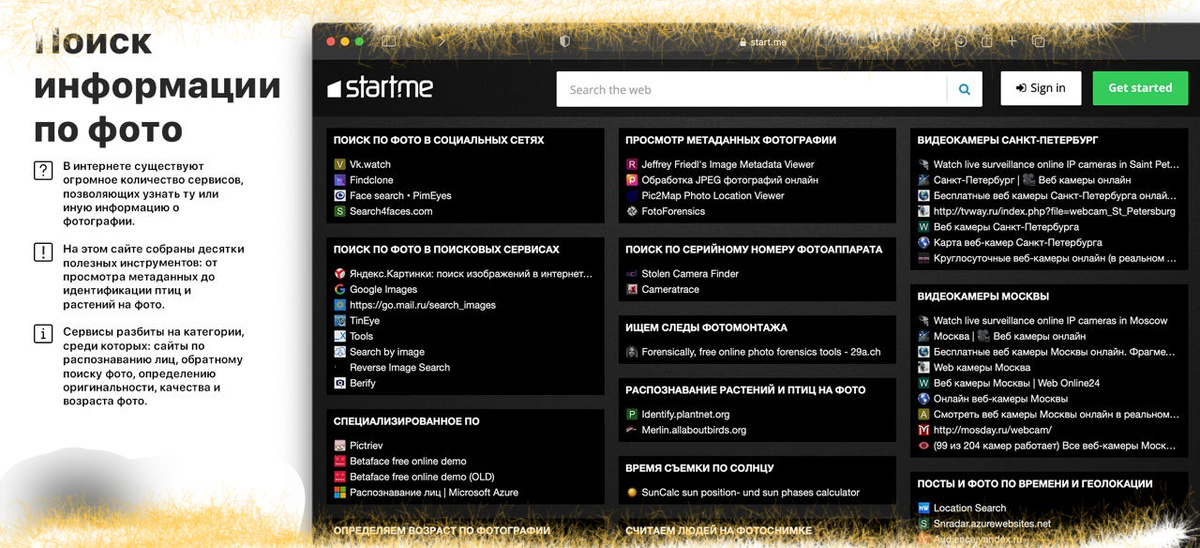Click the Microsoft Azure favicon
Image resolution: width=1200 pixels, height=548 pixels.
pyautogui.click(x=340, y=492)
